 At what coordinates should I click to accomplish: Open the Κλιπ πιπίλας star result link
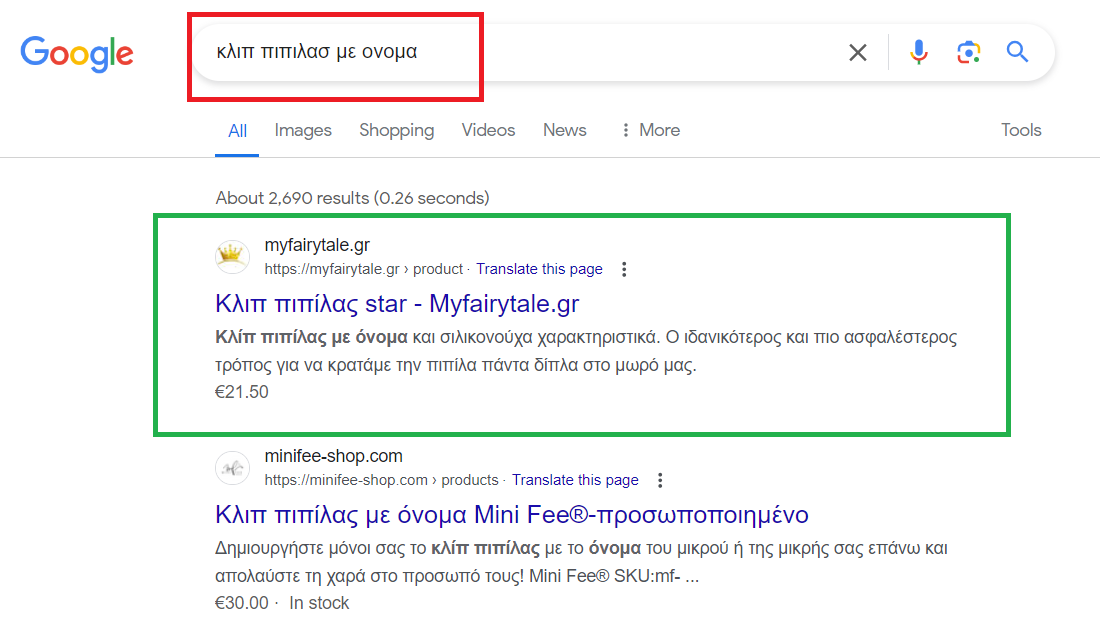click(397, 303)
